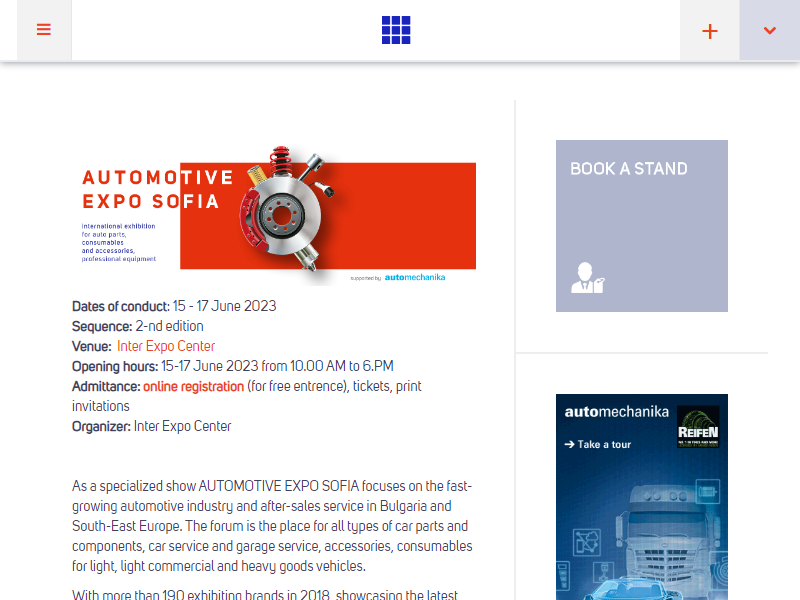Image resolution: width=800 pixels, height=600 pixels.
Task: Click the text "15 - 17 June 2023"
Action: point(224,306)
